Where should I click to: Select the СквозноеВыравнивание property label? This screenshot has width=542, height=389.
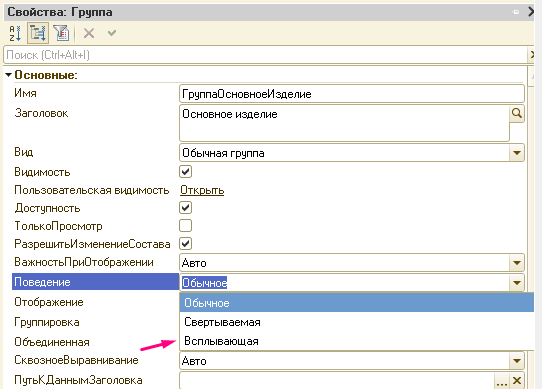(x=76, y=360)
